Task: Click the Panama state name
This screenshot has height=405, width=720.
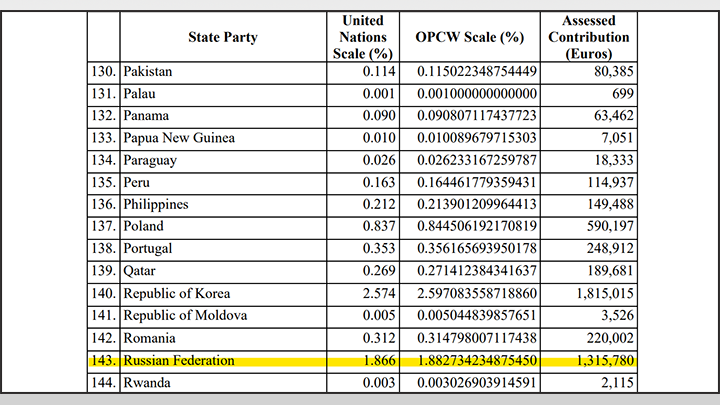Action: pyautogui.click(x=146, y=116)
